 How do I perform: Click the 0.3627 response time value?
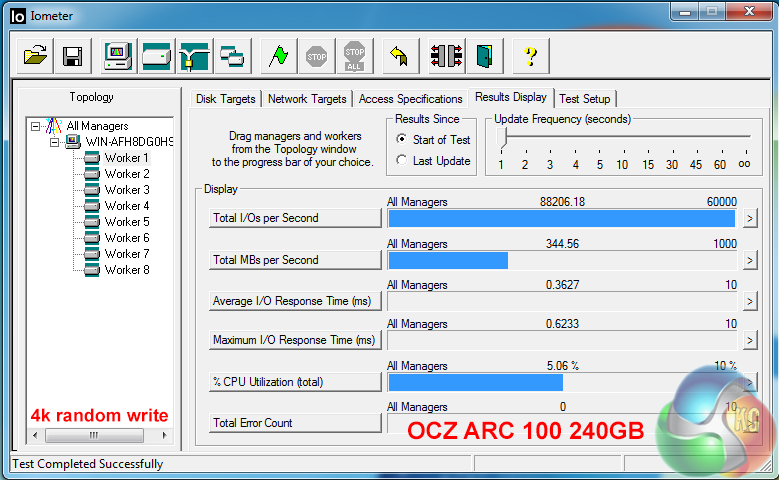click(x=562, y=285)
